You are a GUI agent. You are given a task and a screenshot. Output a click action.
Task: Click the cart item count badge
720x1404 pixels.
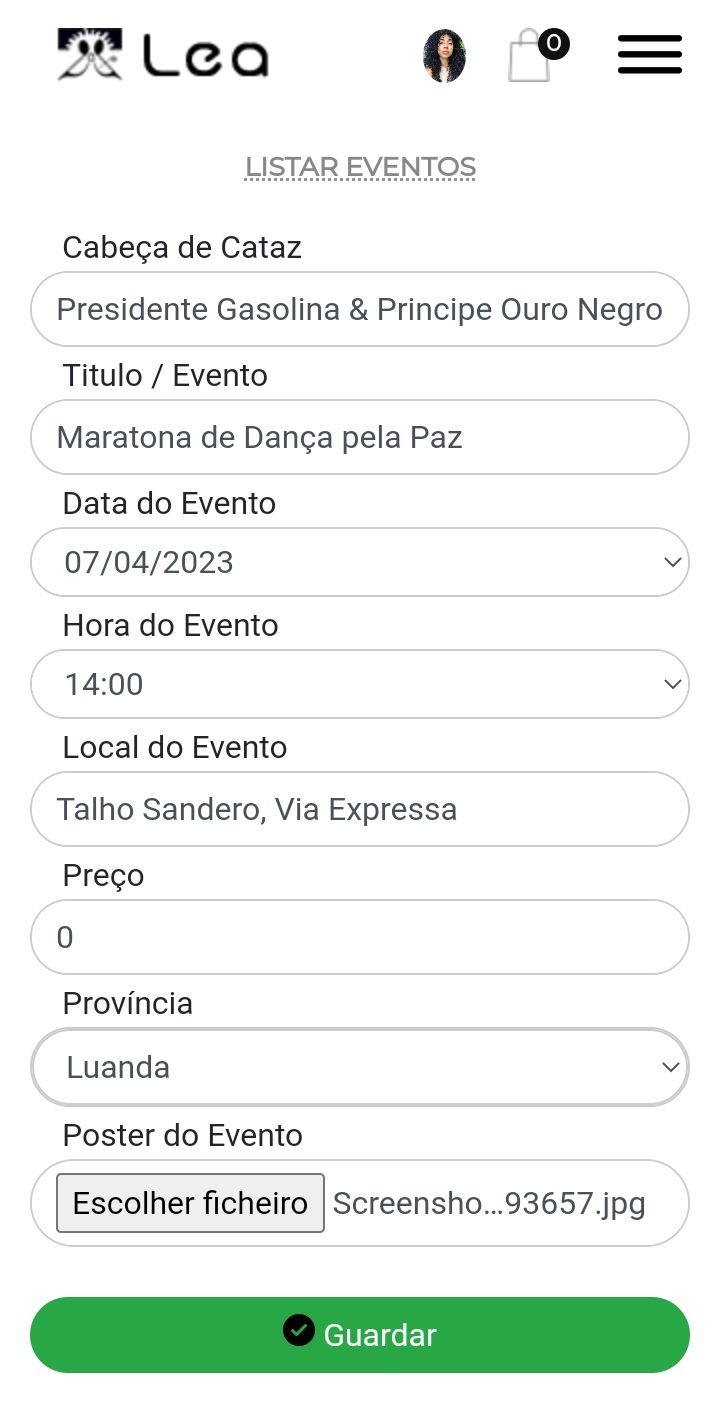(x=553, y=43)
